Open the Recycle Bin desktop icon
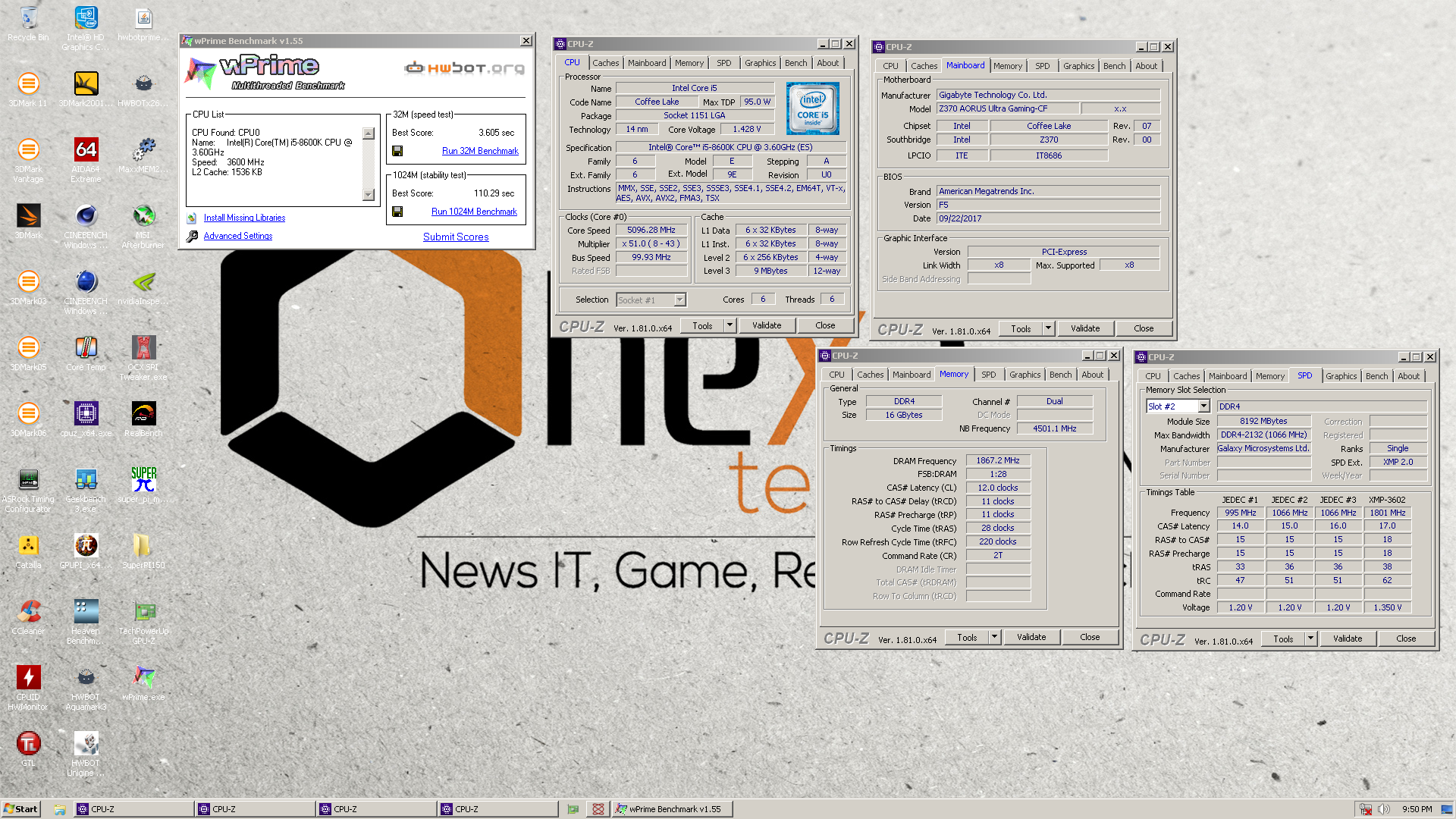This screenshot has height=819, width=1456. [x=28, y=24]
